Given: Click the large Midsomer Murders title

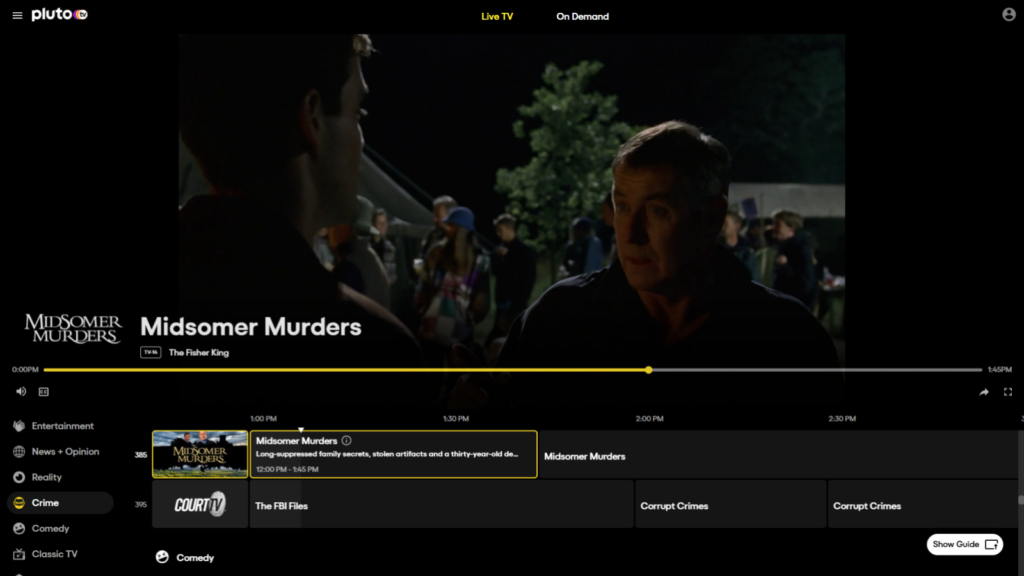Looking at the screenshot, I should (x=251, y=327).
